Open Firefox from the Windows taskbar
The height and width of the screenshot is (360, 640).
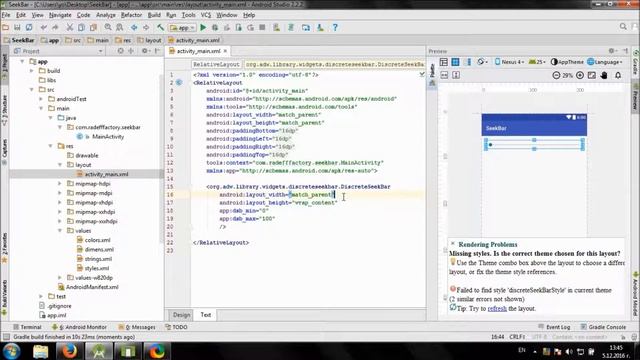click(69, 351)
